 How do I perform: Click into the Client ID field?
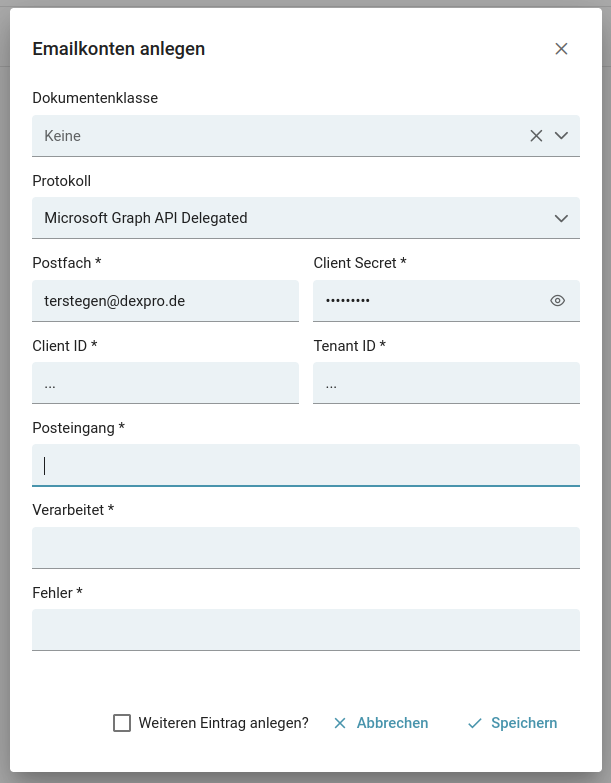tap(165, 383)
